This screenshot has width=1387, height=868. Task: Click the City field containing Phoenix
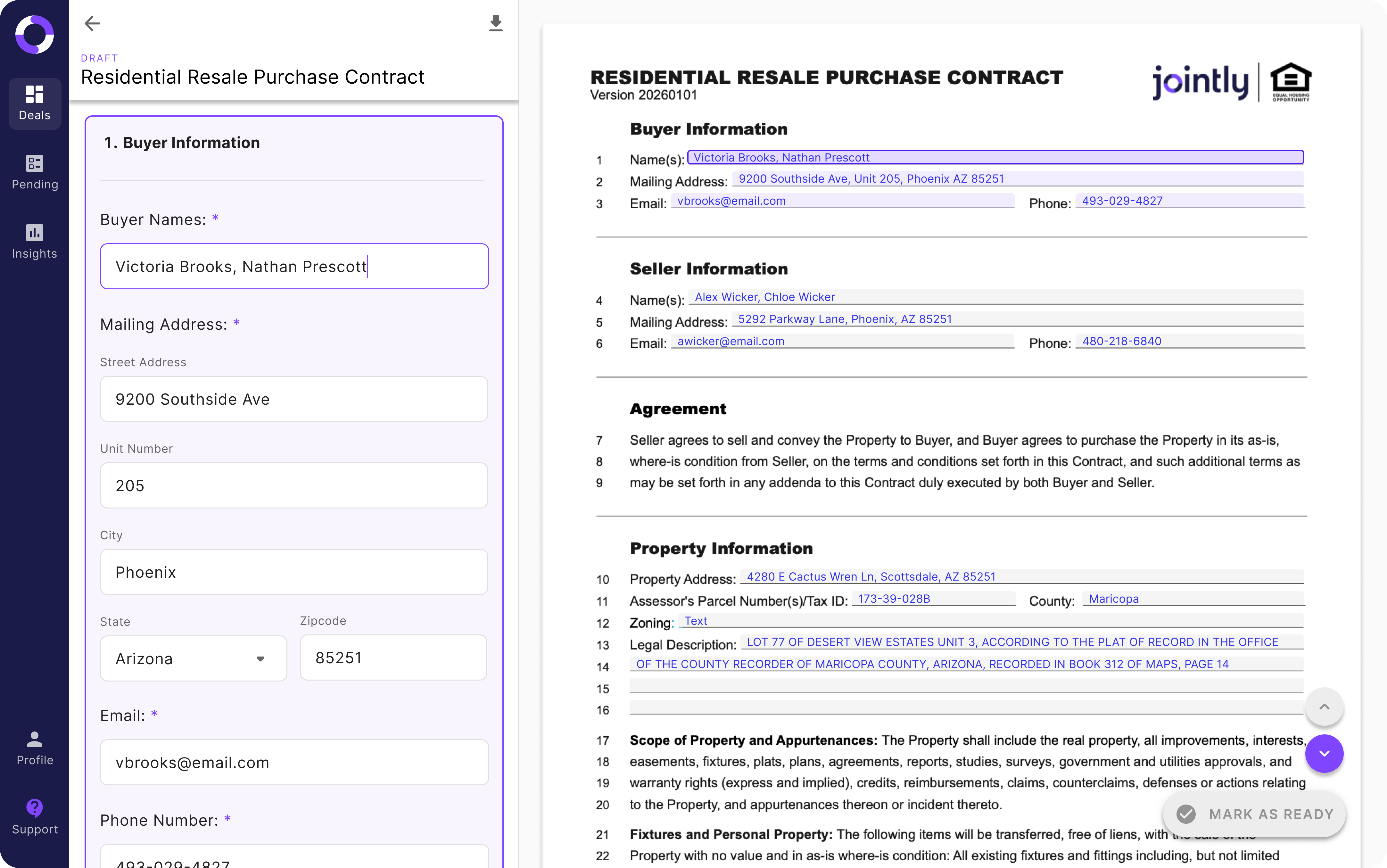point(294,572)
